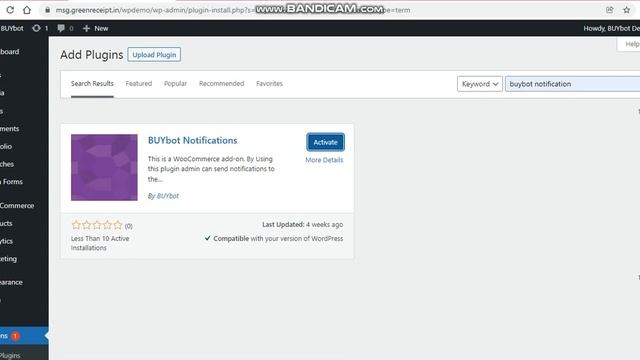Click the purple BUYbot plugin thumbnail
The width and height of the screenshot is (640, 360).
click(x=104, y=167)
